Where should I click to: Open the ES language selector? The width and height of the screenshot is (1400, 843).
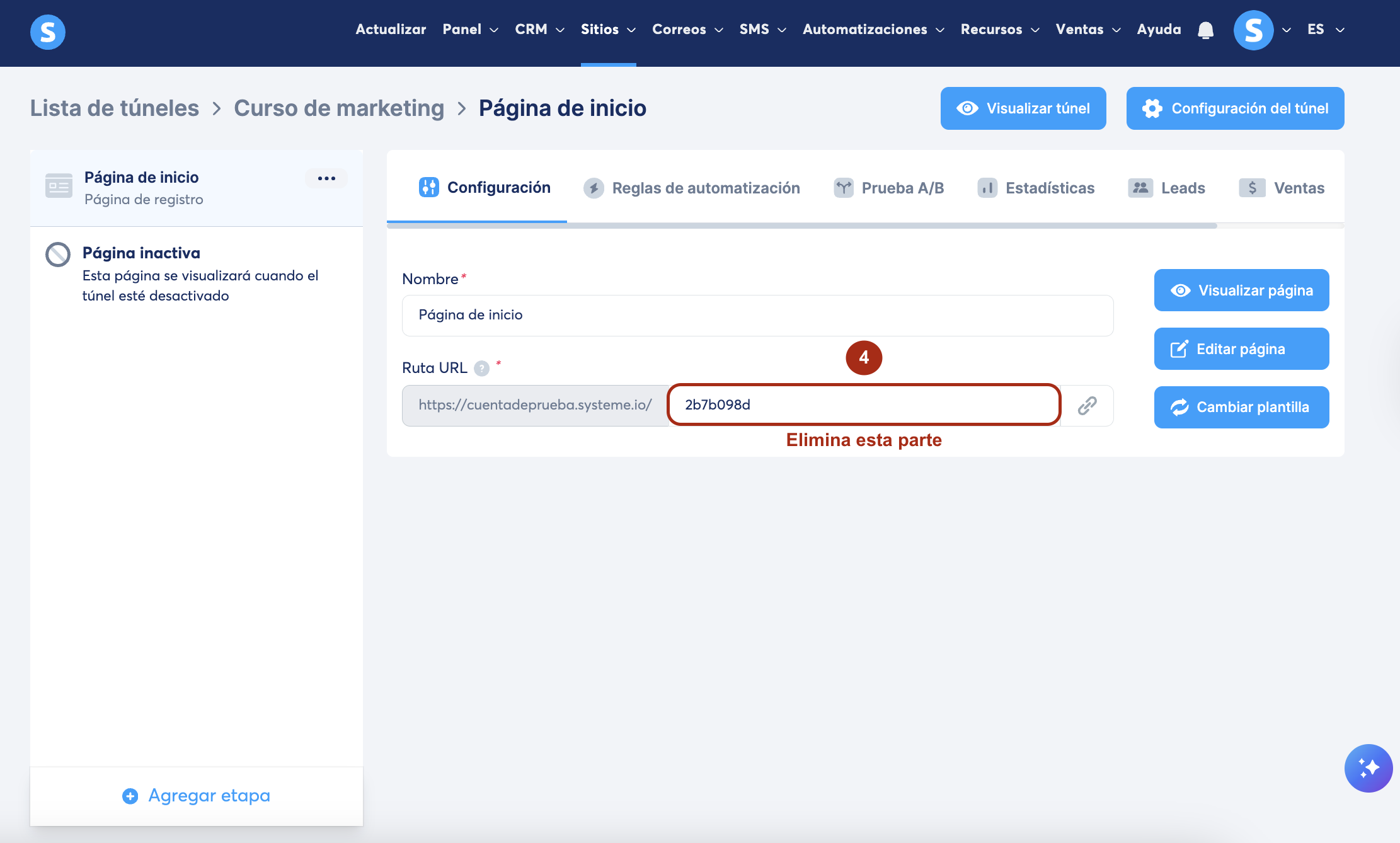(1326, 30)
